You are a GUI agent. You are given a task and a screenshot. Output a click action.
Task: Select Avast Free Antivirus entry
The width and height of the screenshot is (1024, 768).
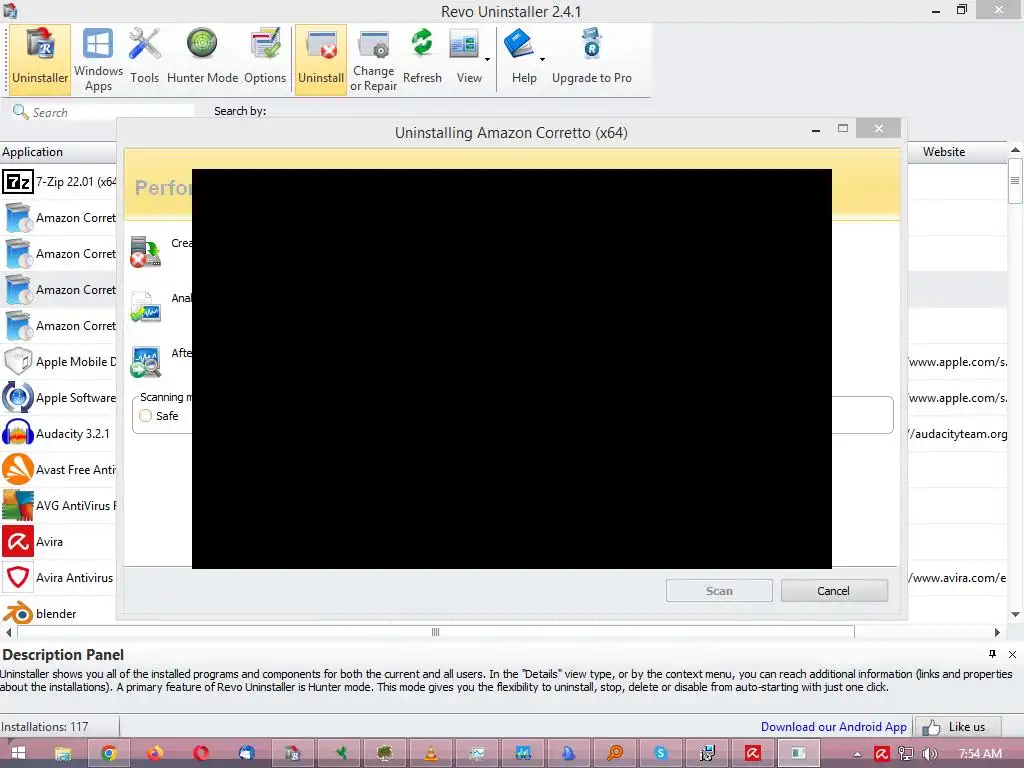tap(59, 469)
